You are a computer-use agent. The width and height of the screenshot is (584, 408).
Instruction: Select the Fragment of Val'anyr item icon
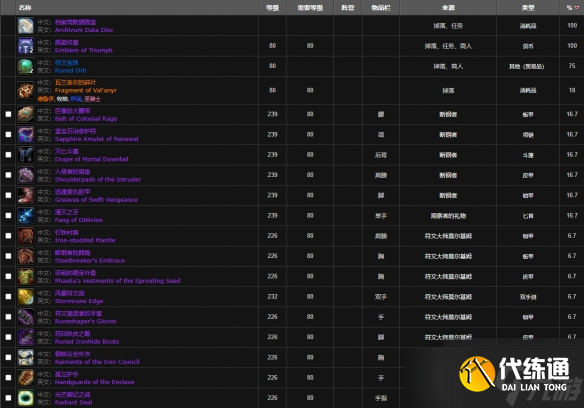coord(26,90)
